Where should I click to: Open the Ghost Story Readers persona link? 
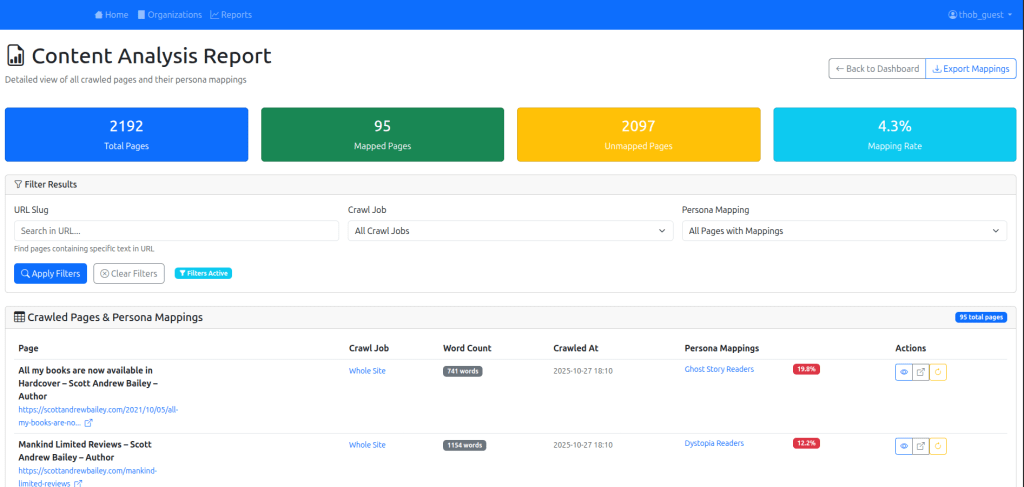click(718, 369)
